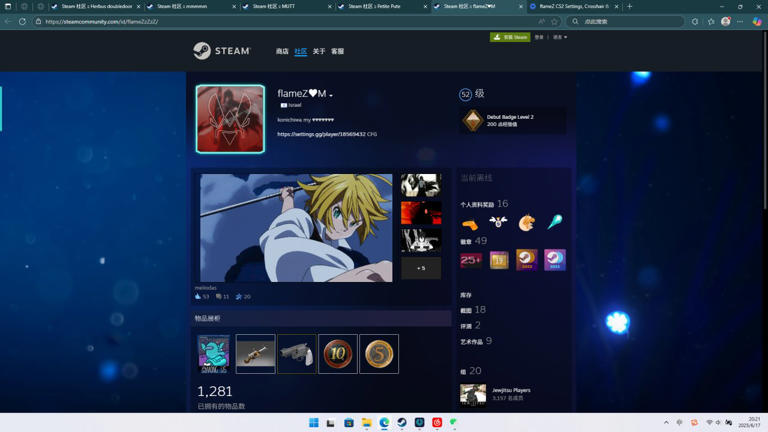
Task: Click the browser search box
Action: tap(625, 22)
